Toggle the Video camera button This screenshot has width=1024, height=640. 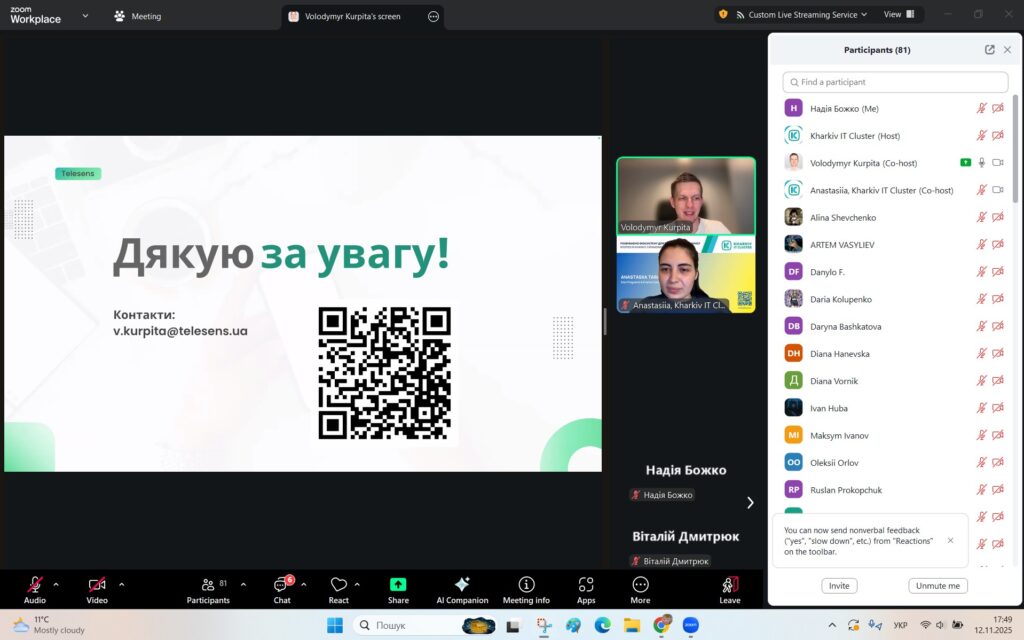point(97,585)
